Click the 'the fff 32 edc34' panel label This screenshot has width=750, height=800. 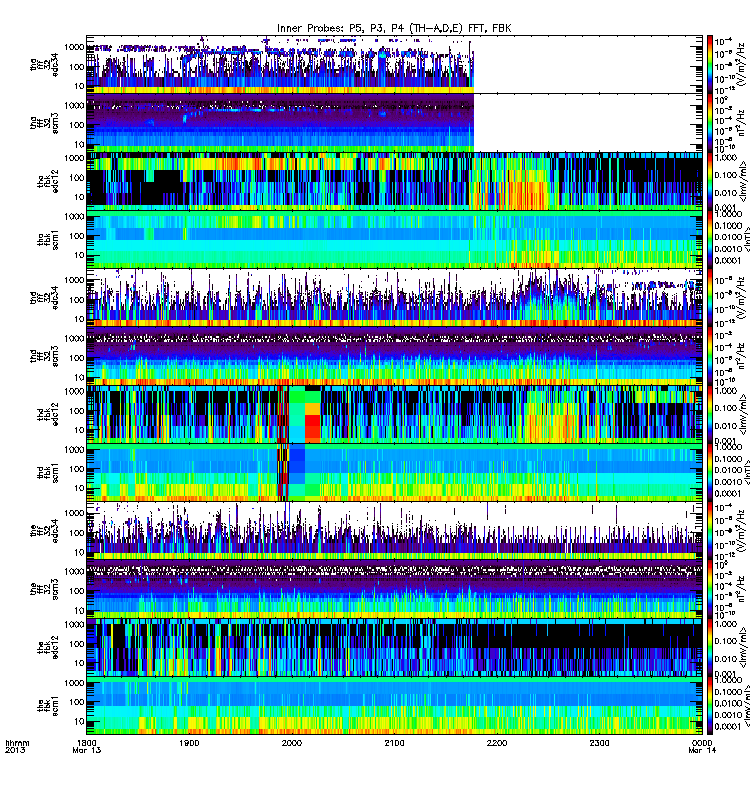pos(44,531)
